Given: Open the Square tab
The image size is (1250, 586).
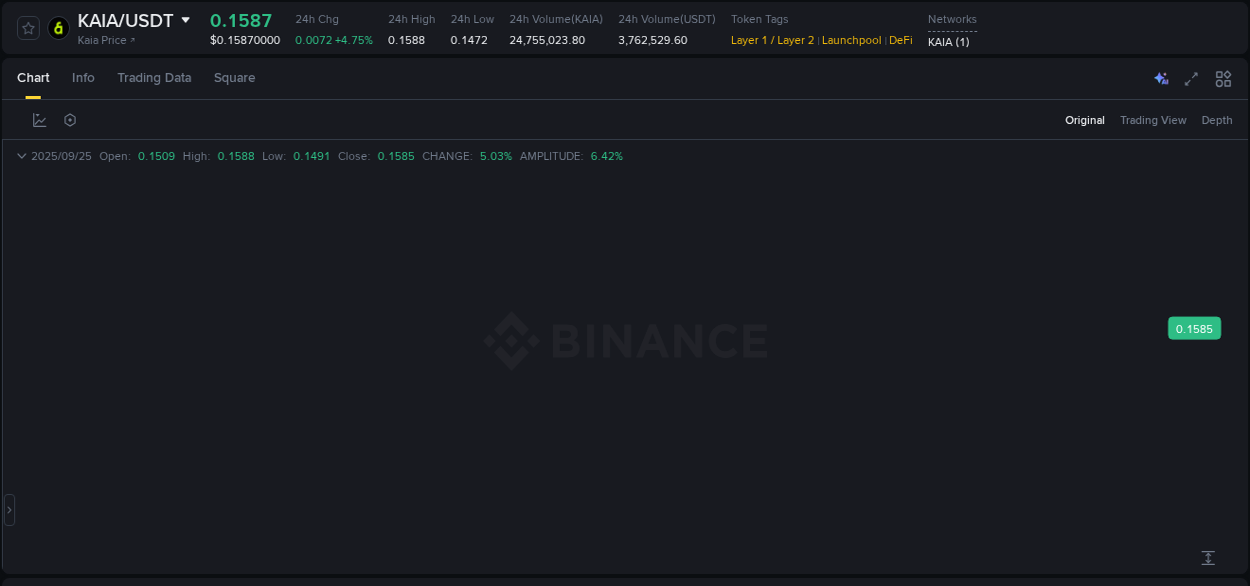Looking at the screenshot, I should [234, 78].
